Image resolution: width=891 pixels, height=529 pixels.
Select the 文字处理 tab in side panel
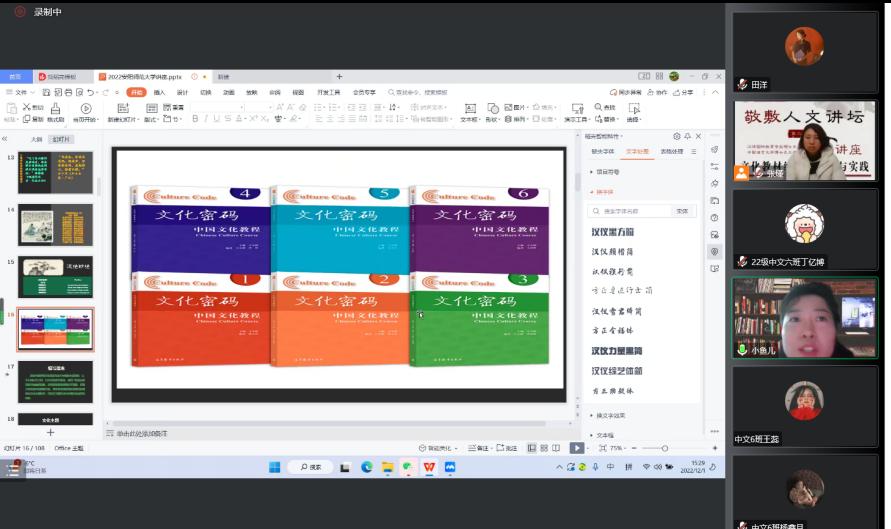tap(638, 151)
